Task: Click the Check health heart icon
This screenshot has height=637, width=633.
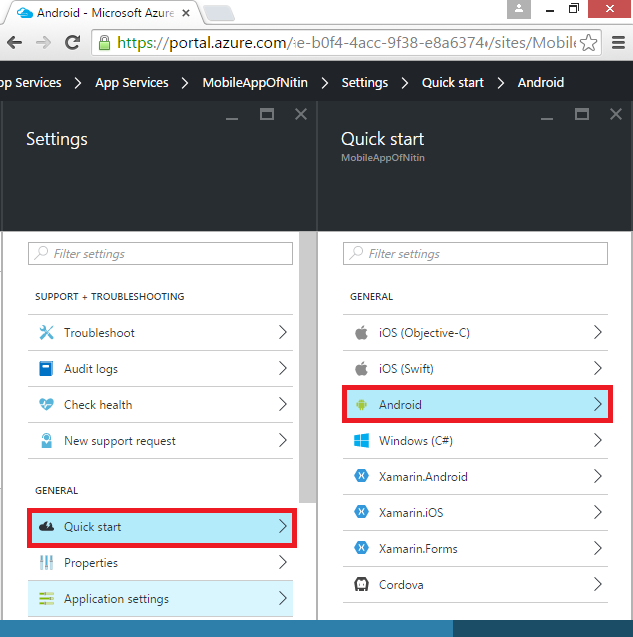Action: tap(46, 405)
